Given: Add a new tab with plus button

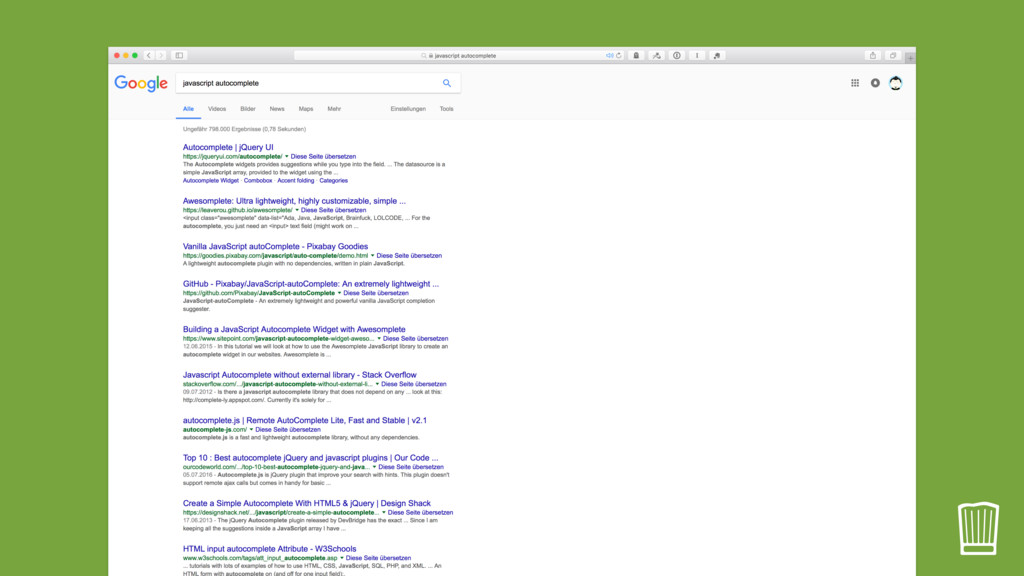Looking at the screenshot, I should [910, 58].
